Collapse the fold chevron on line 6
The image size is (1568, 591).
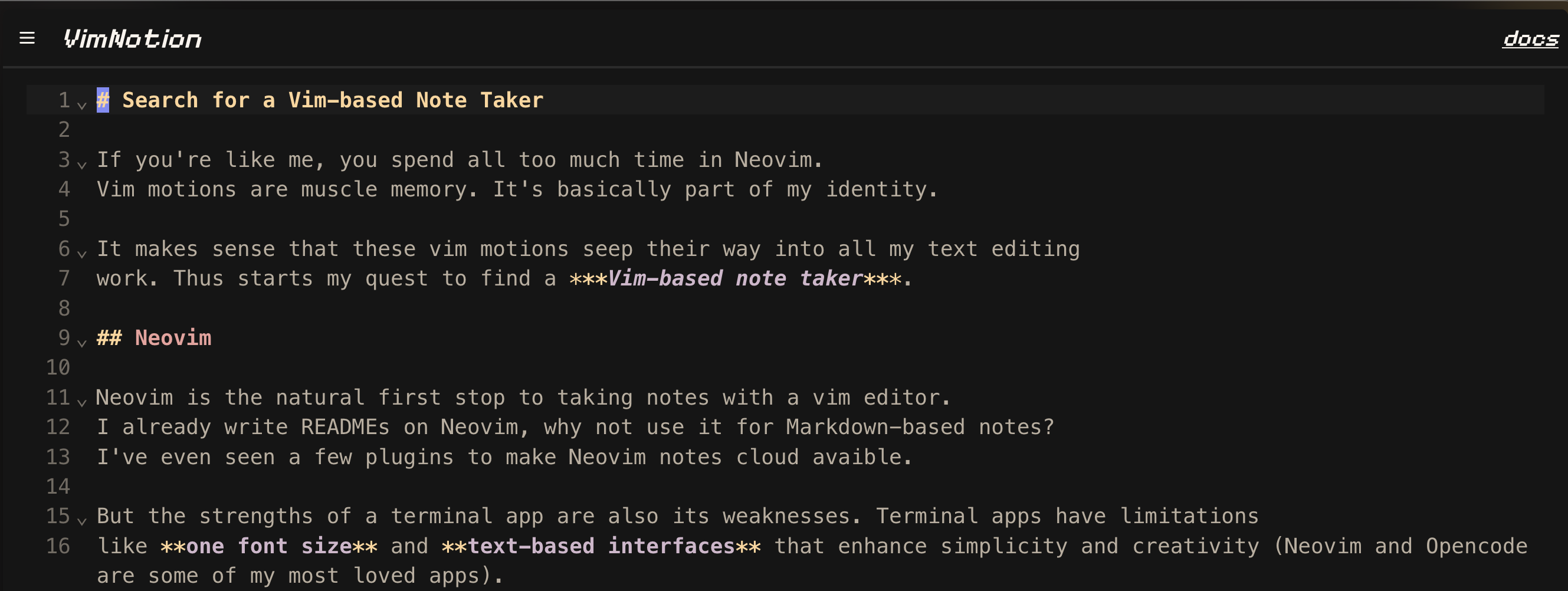tap(82, 254)
